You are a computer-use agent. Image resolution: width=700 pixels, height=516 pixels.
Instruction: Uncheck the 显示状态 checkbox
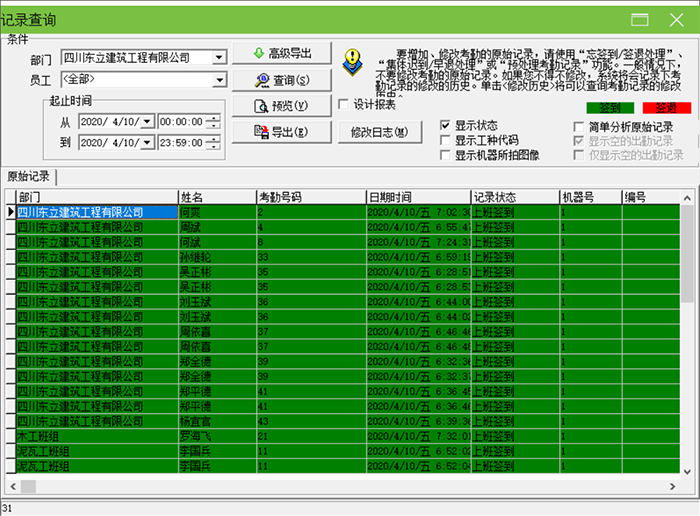[446, 126]
